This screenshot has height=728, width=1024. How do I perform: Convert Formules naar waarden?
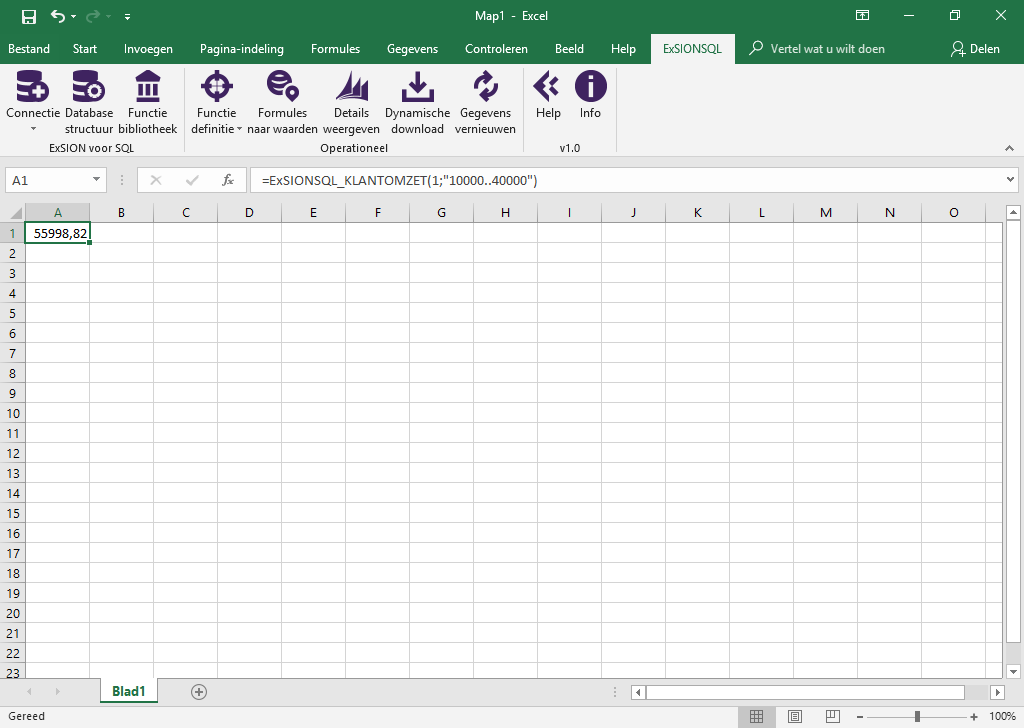(282, 102)
